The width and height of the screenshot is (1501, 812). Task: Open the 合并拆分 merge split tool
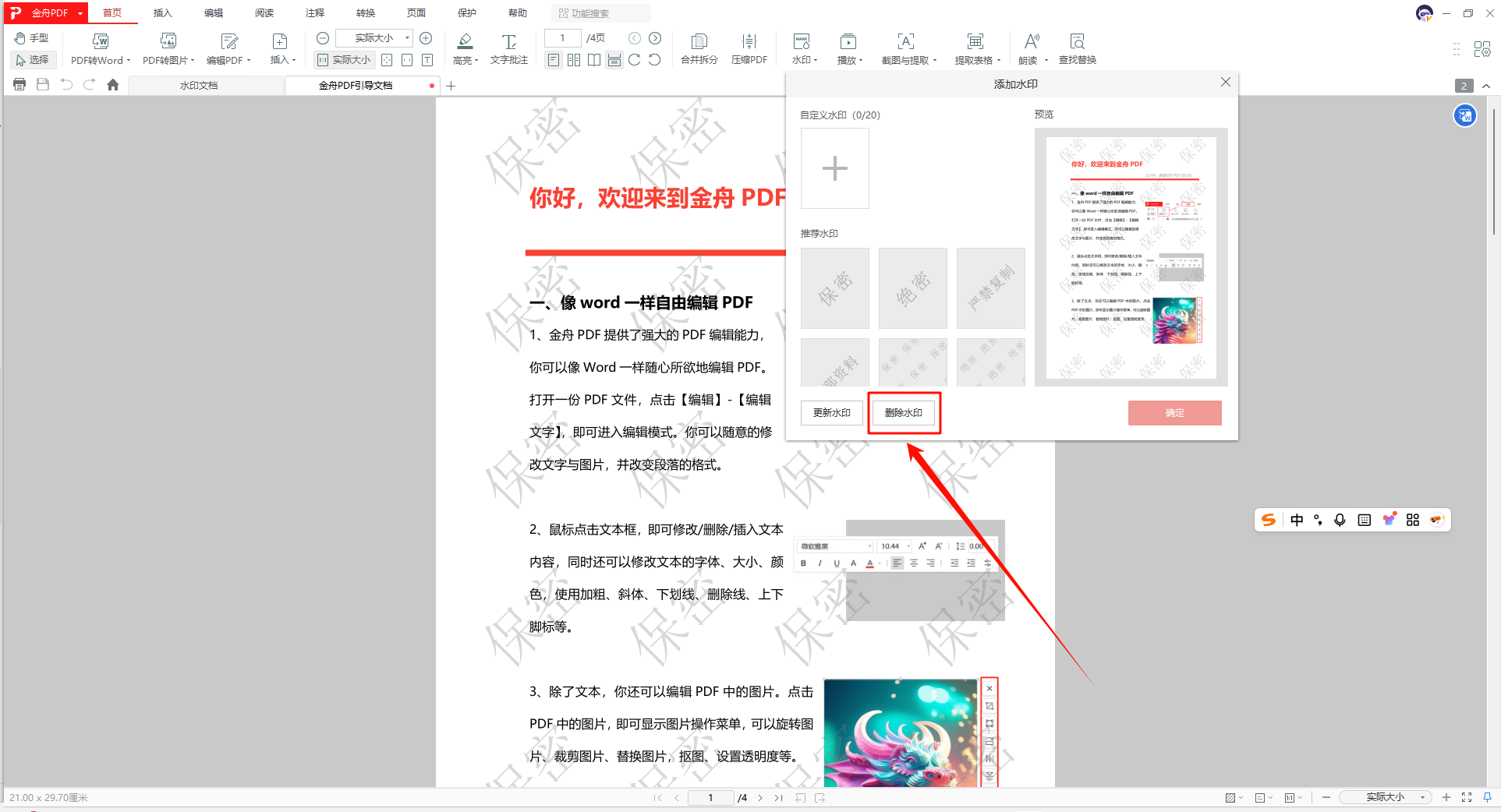pyautogui.click(x=699, y=48)
